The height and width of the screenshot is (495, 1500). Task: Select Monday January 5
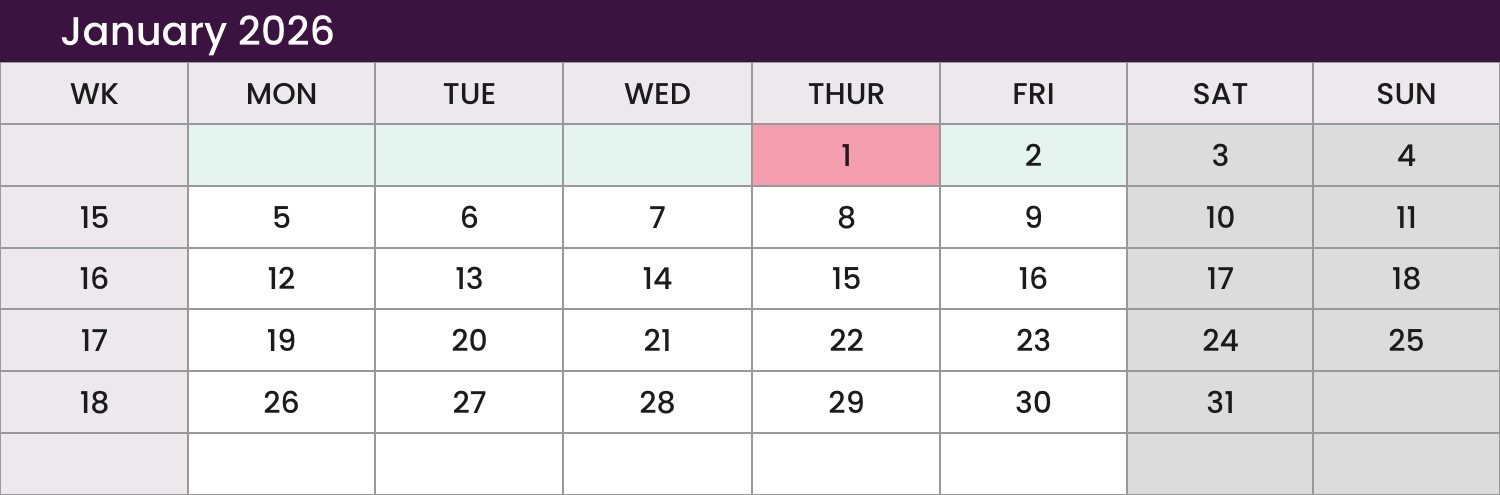pyautogui.click(x=281, y=217)
